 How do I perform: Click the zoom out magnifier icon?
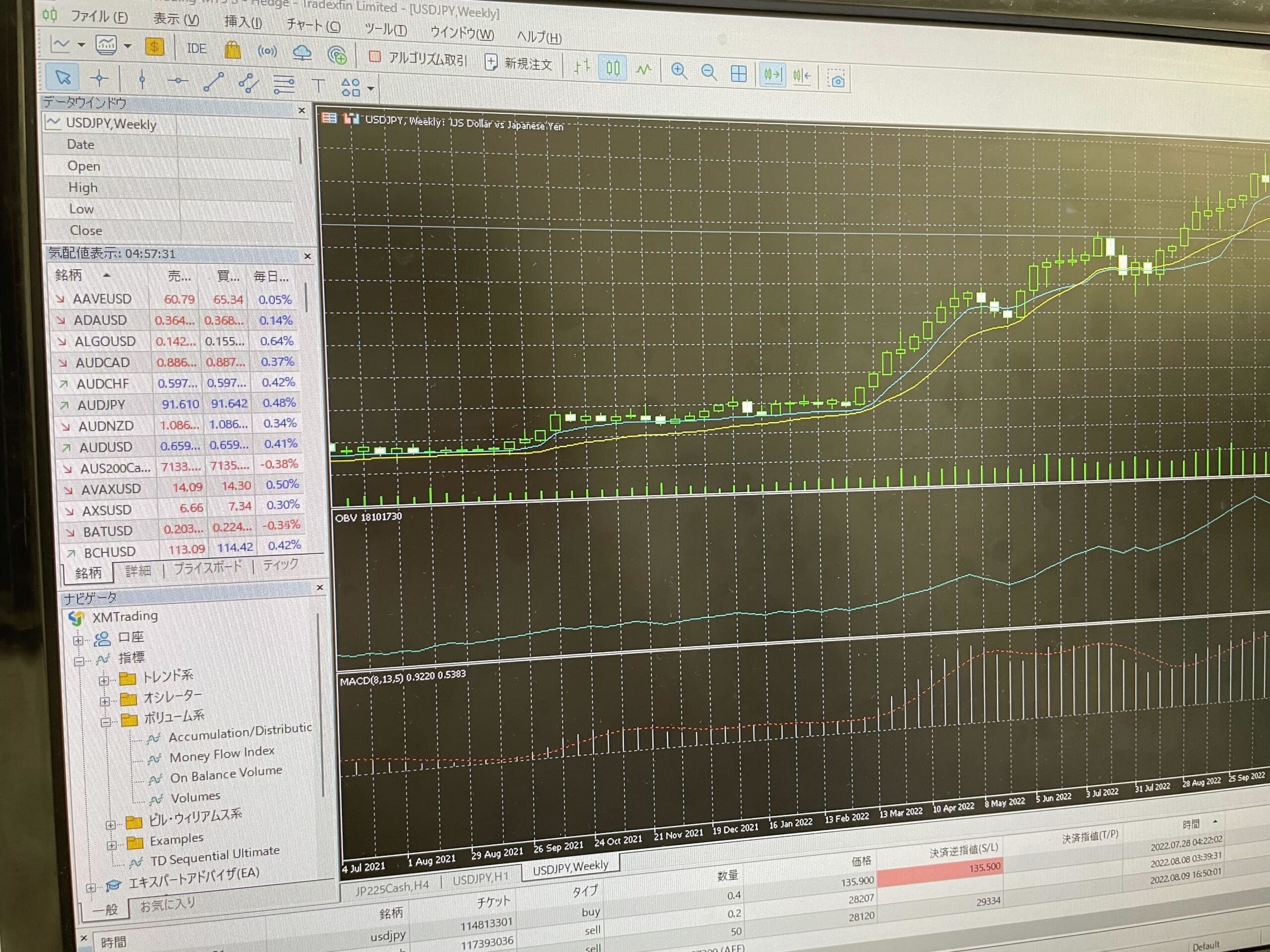708,72
